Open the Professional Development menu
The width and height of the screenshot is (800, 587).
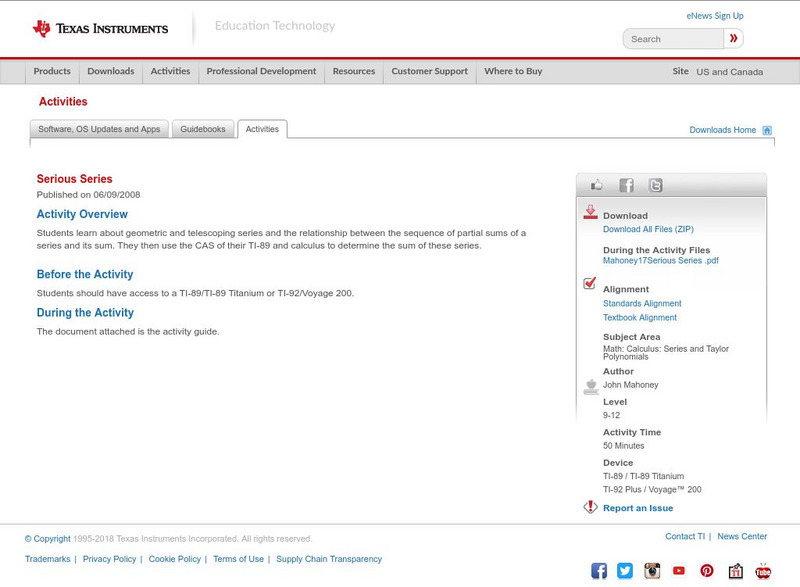pyautogui.click(x=261, y=71)
